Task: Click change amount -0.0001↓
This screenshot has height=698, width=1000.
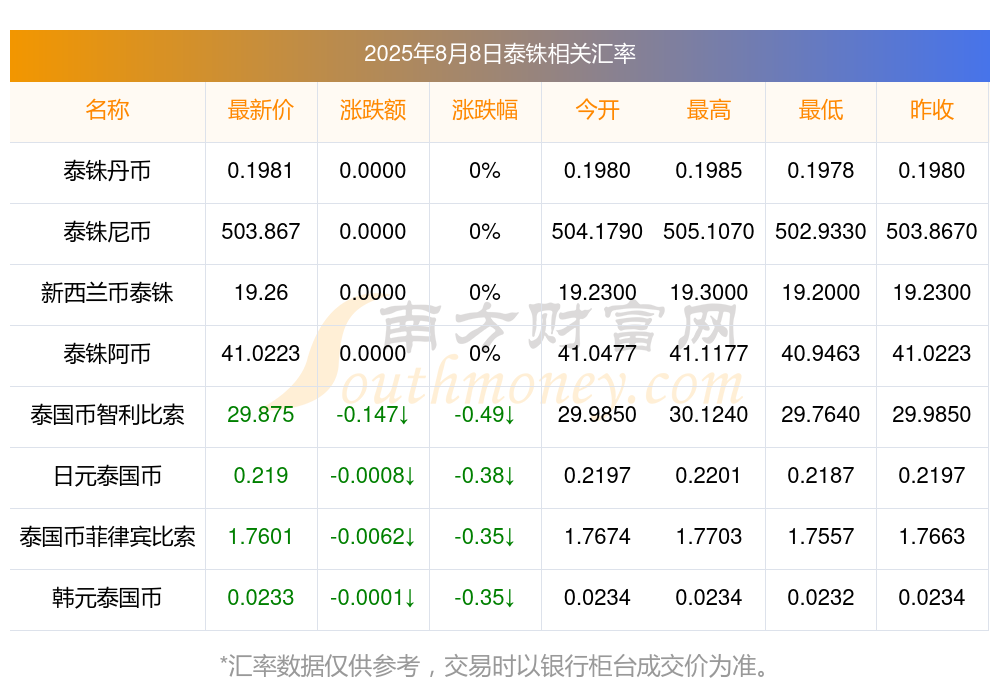Action: pyautogui.click(x=372, y=598)
